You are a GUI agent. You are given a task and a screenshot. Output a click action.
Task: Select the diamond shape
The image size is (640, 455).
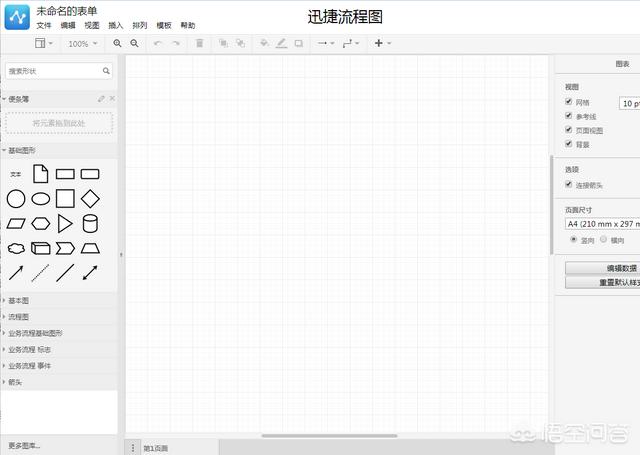pos(90,199)
